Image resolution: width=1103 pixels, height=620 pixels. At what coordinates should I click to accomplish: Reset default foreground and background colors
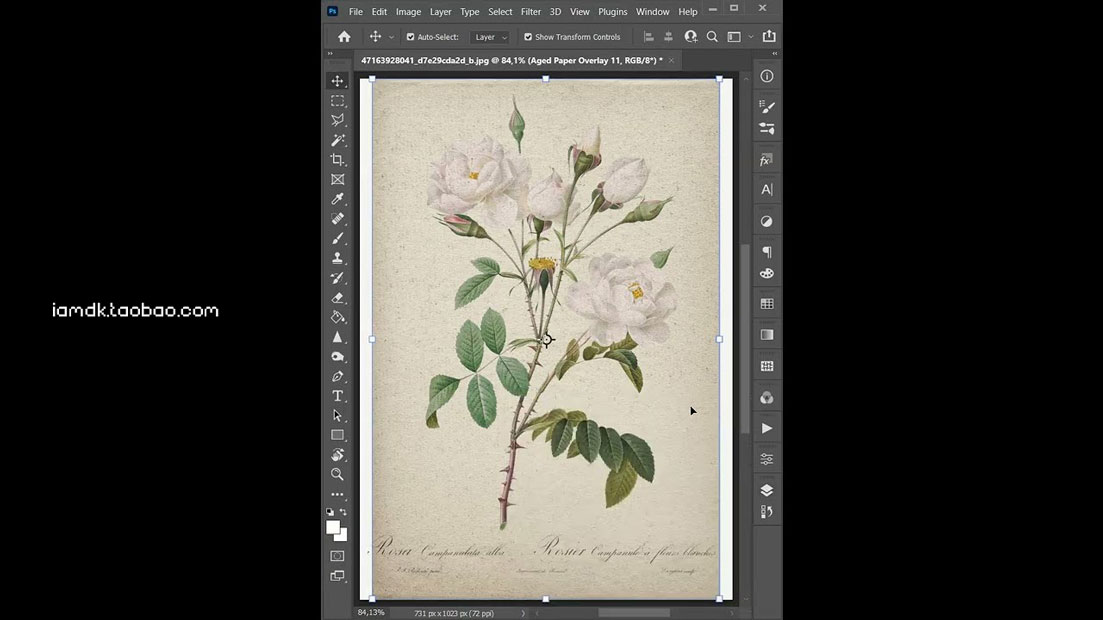click(330, 512)
